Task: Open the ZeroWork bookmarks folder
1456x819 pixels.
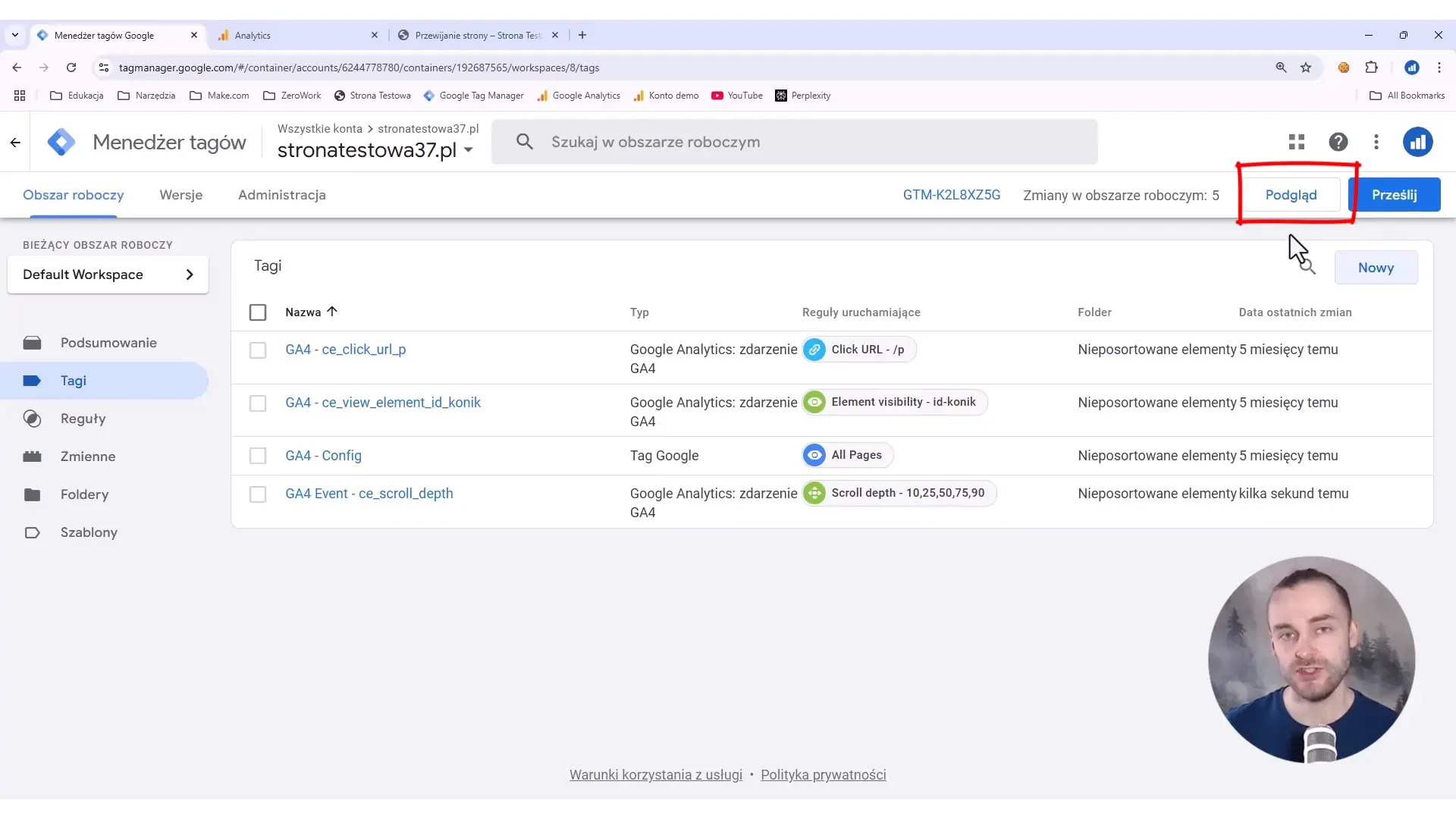Action: (x=292, y=96)
